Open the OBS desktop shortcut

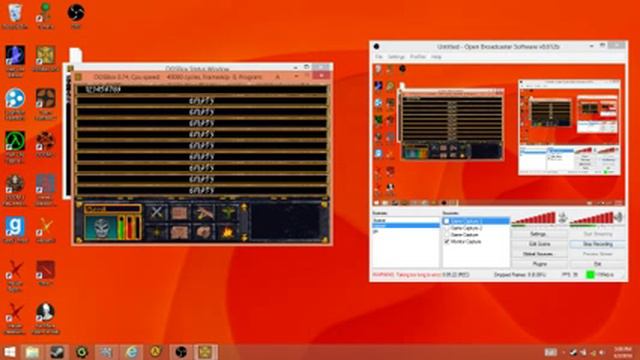pyautogui.click(x=76, y=16)
